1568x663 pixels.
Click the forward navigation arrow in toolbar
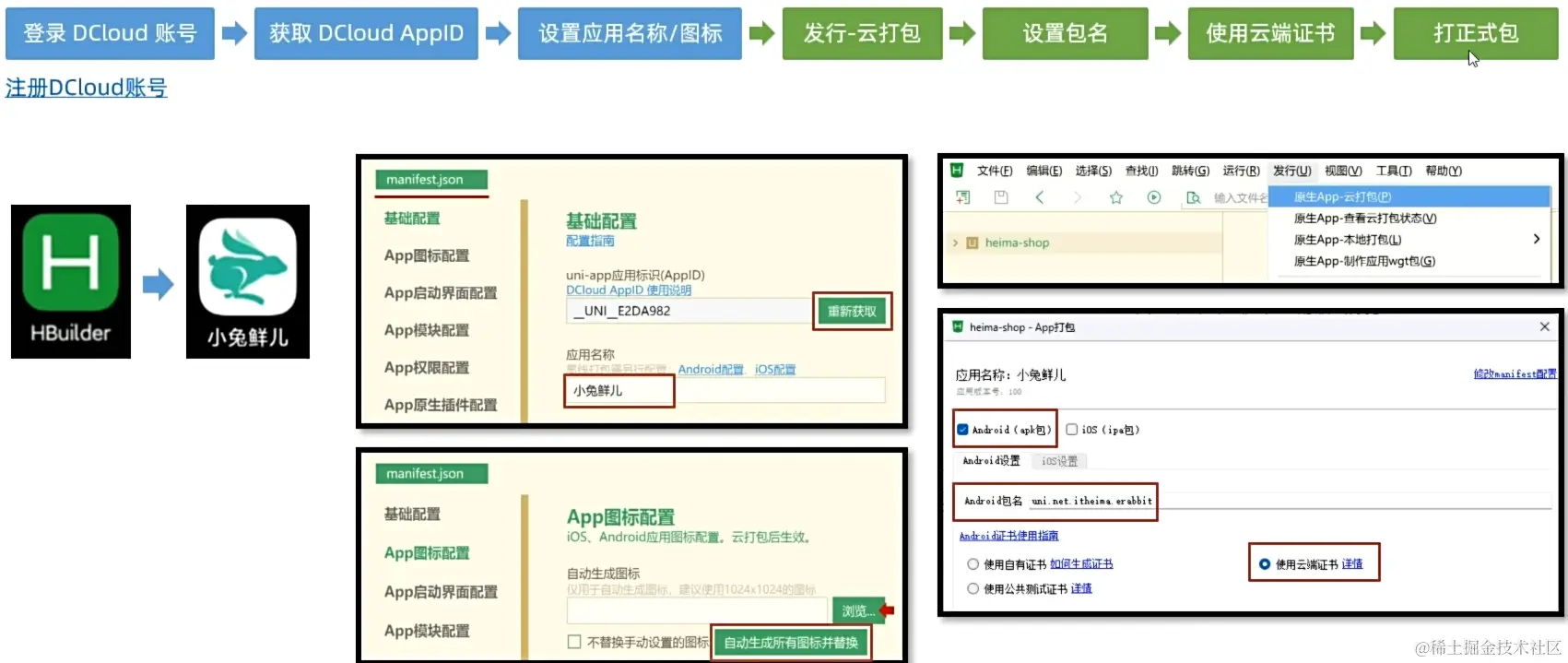click(x=1078, y=197)
